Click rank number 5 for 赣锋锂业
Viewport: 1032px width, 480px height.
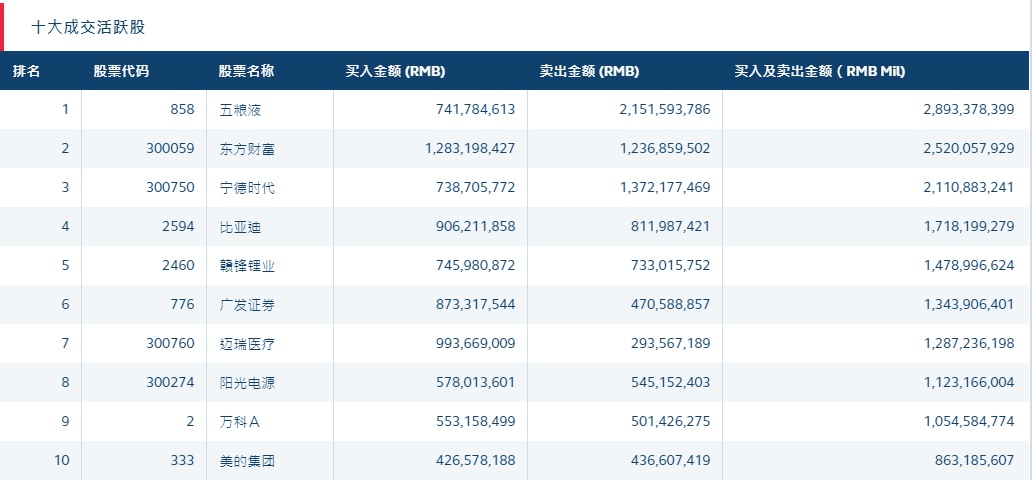pos(65,265)
